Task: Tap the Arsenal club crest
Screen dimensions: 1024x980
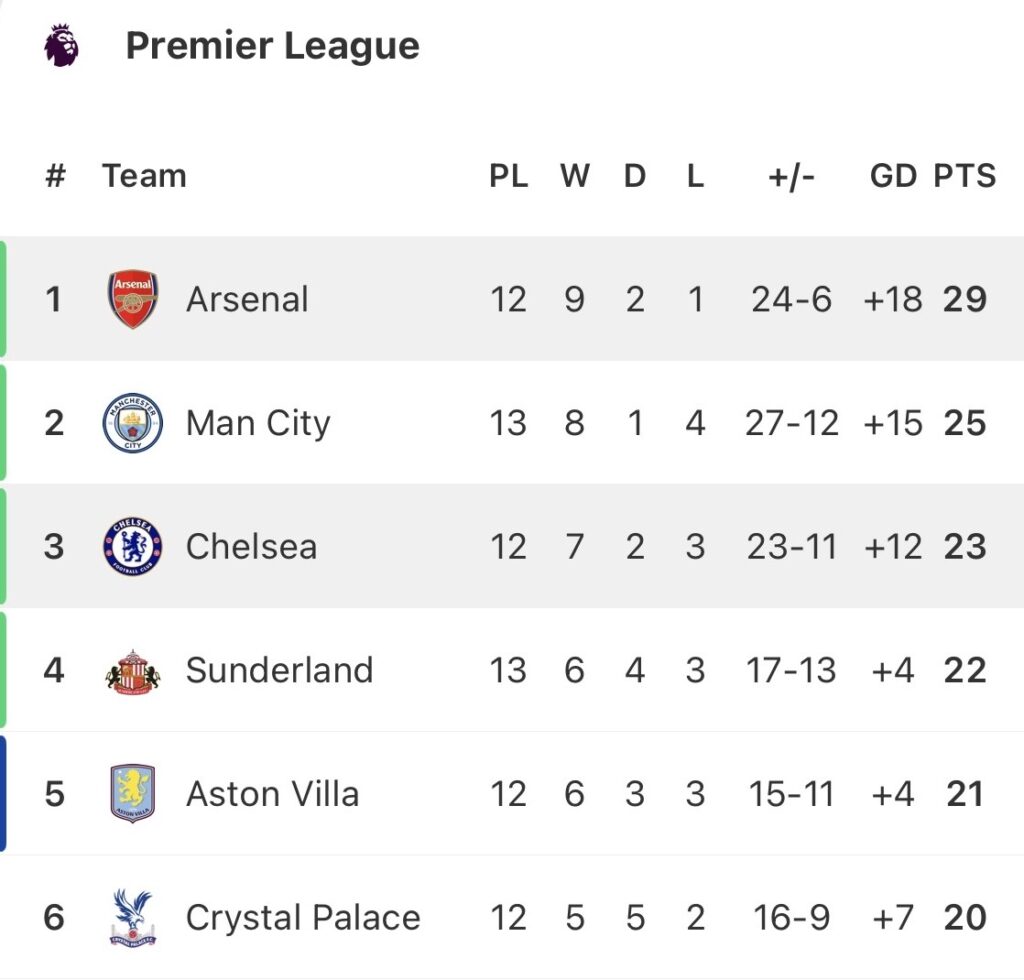Action: click(x=133, y=299)
